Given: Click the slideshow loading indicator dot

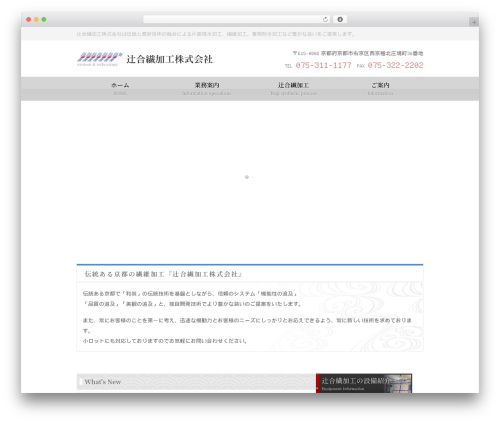Looking at the screenshot, I should point(247,177).
